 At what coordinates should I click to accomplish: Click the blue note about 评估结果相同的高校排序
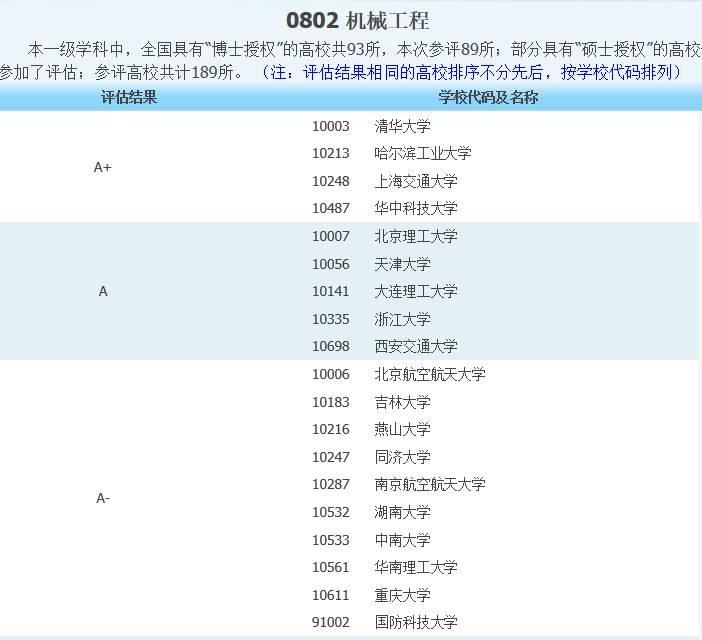pos(471,72)
